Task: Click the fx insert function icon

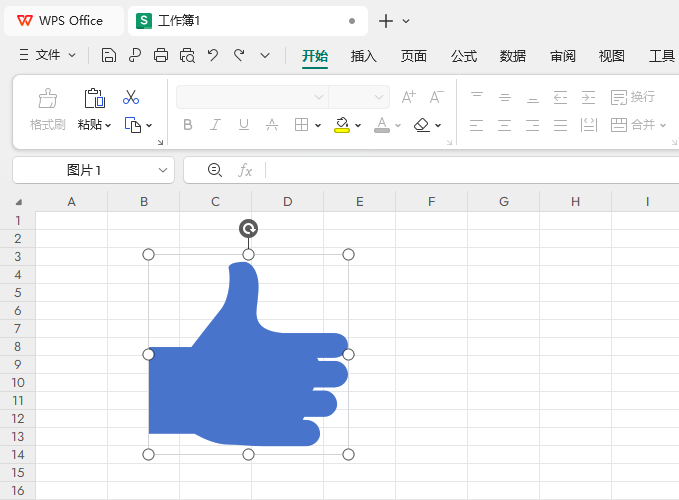Action: coord(245,170)
